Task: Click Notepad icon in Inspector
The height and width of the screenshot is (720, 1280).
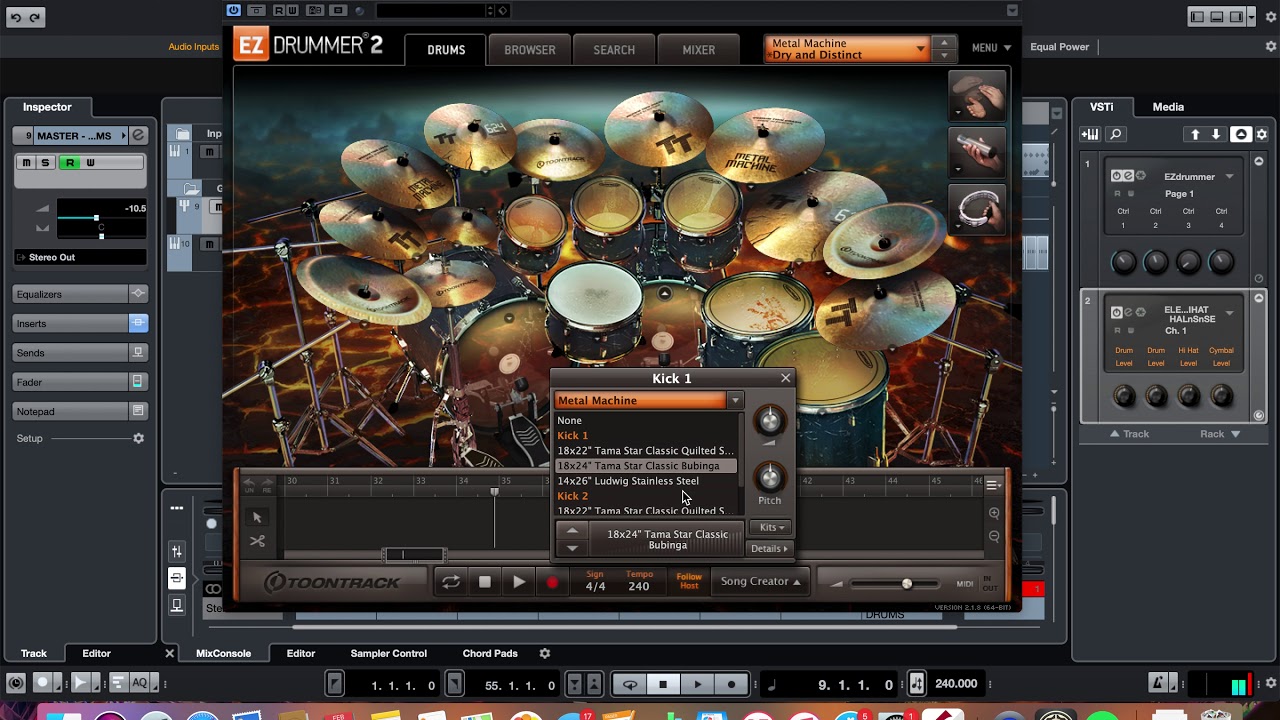Action: pyautogui.click(x=138, y=411)
